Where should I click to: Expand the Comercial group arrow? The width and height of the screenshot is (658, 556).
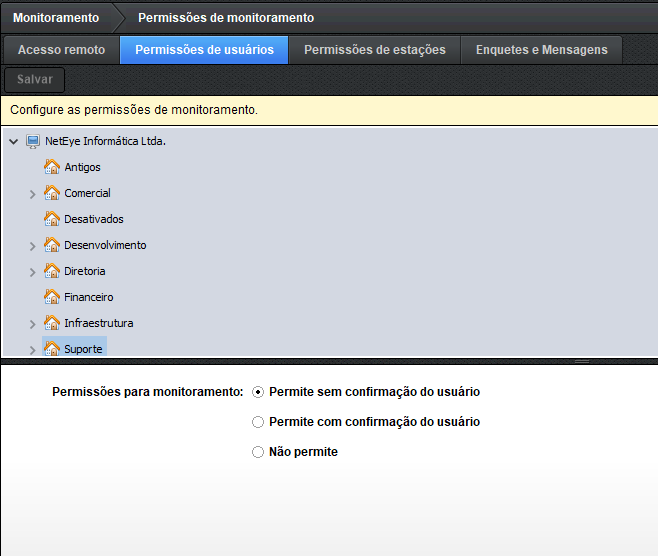[33, 194]
